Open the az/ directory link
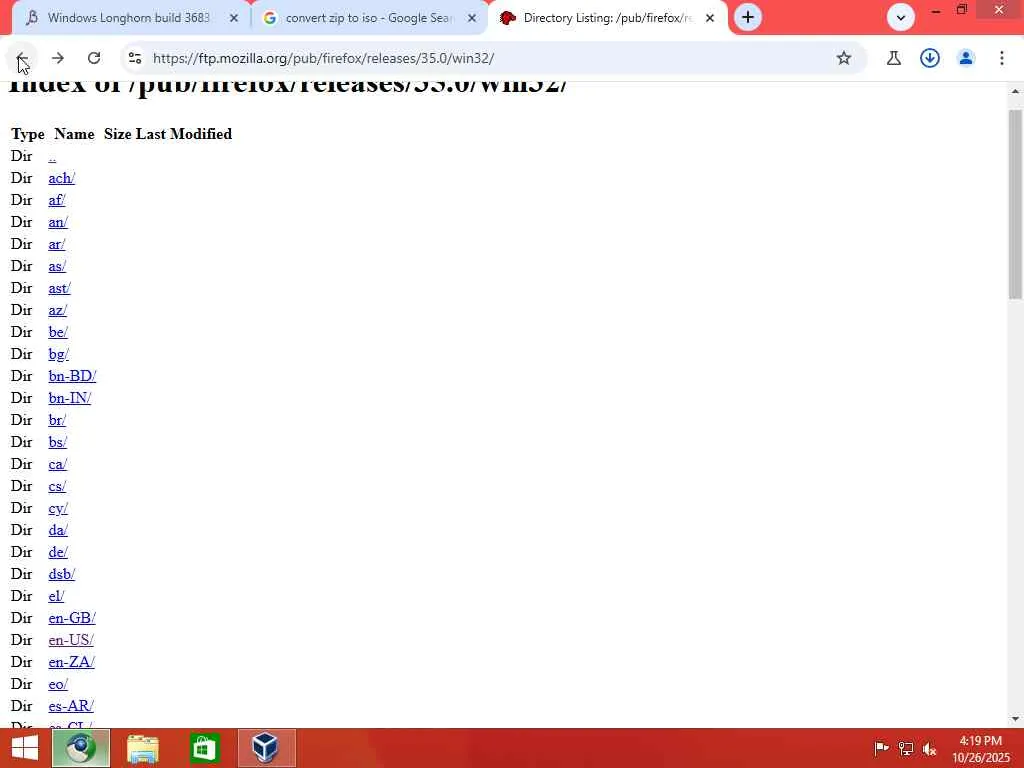Image resolution: width=1024 pixels, height=768 pixels. [x=57, y=310]
